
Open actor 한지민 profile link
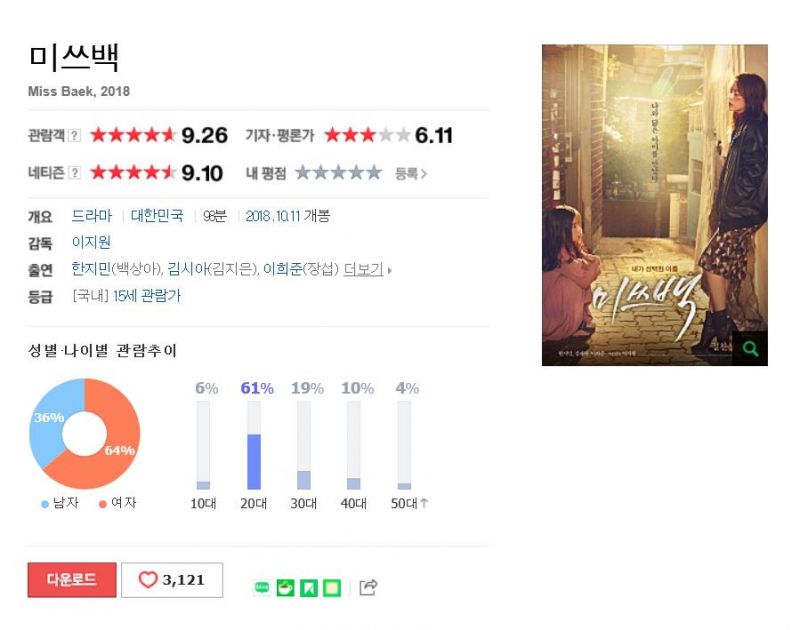click(x=91, y=269)
